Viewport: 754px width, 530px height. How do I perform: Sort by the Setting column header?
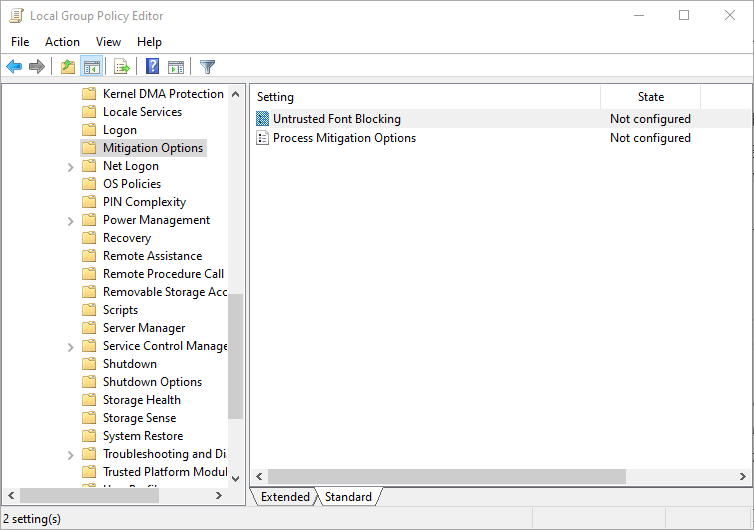pyautogui.click(x=426, y=97)
